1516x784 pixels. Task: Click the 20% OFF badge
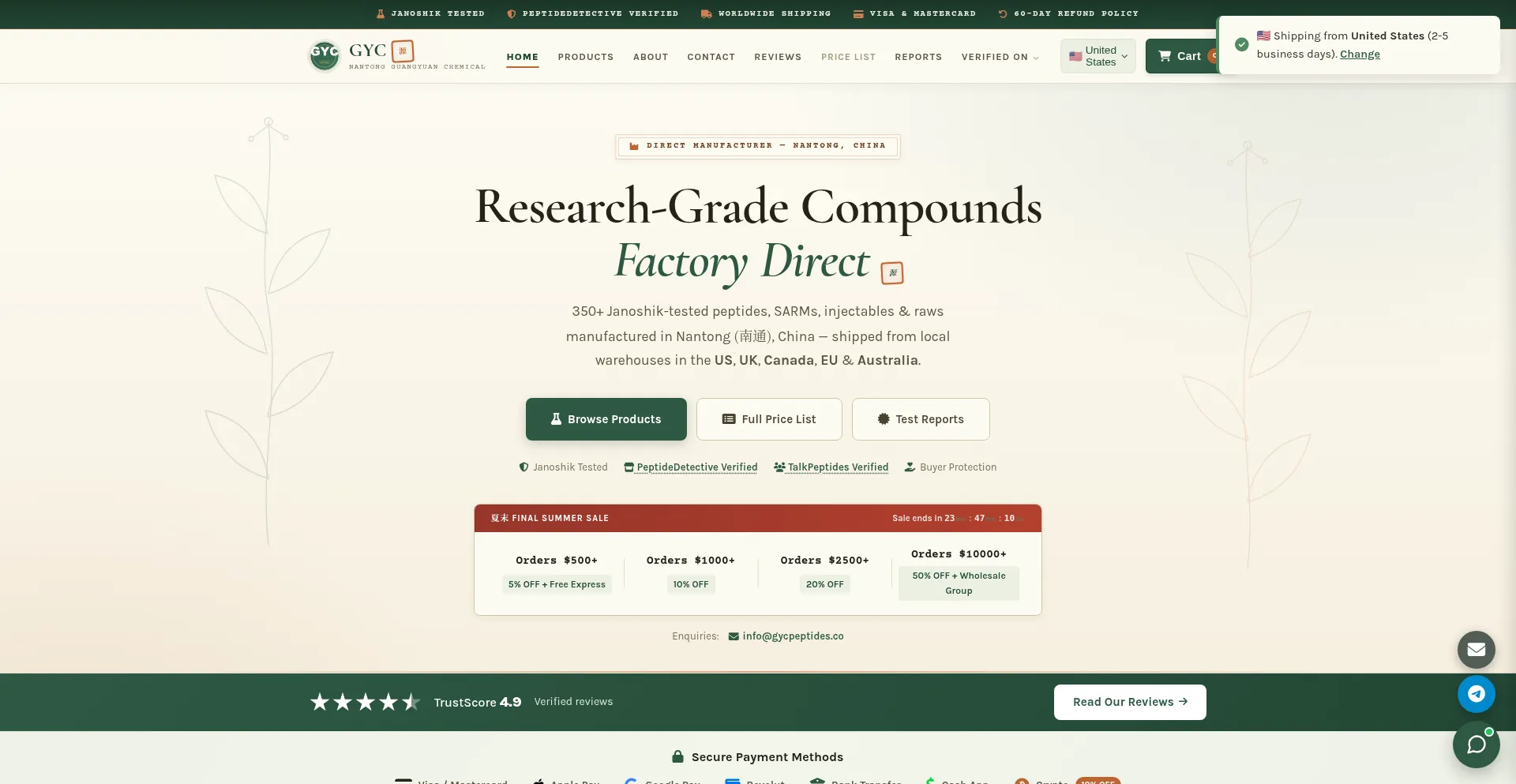tap(825, 584)
